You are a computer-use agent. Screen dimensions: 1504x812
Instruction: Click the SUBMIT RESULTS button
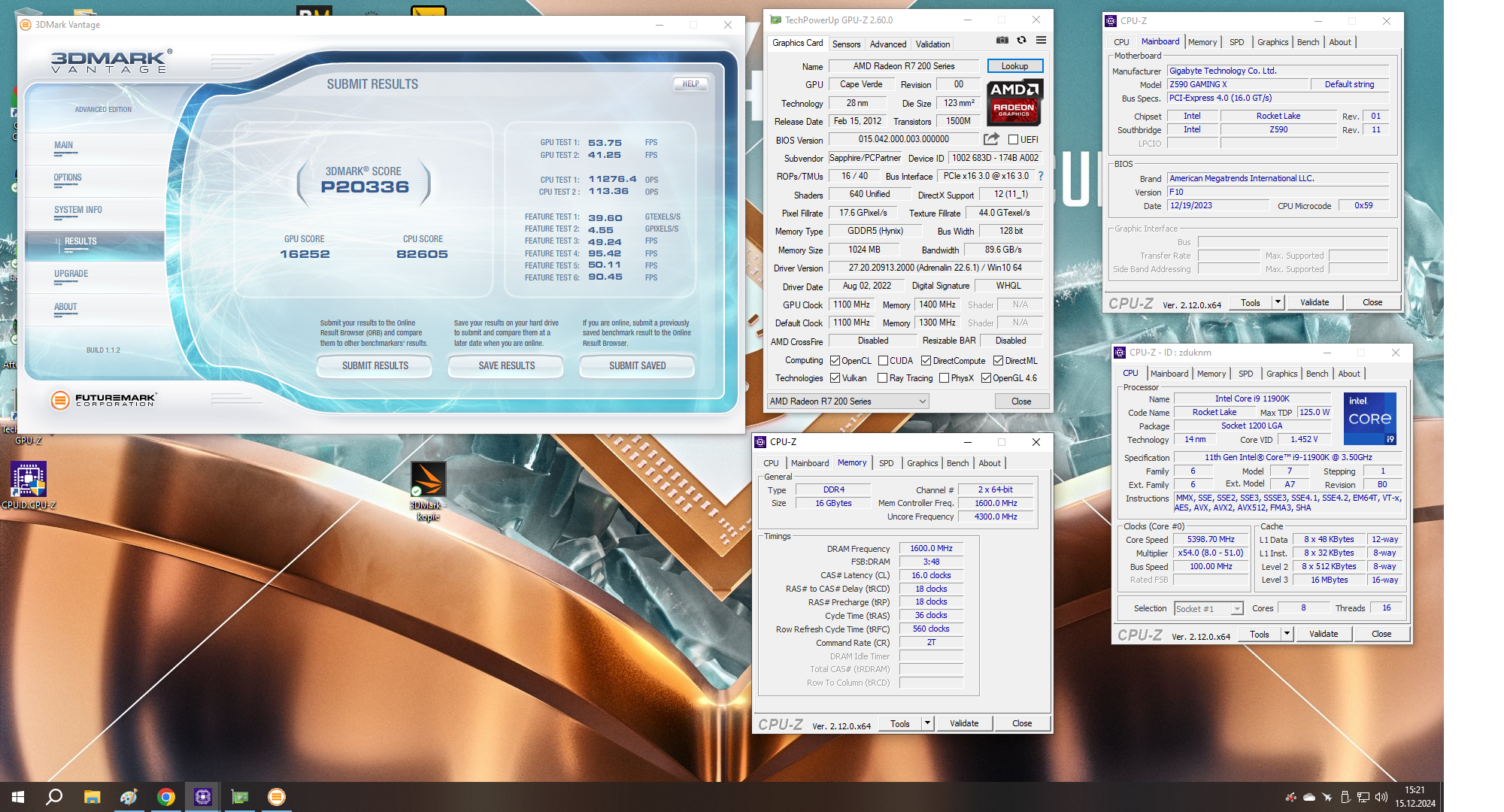tap(375, 366)
